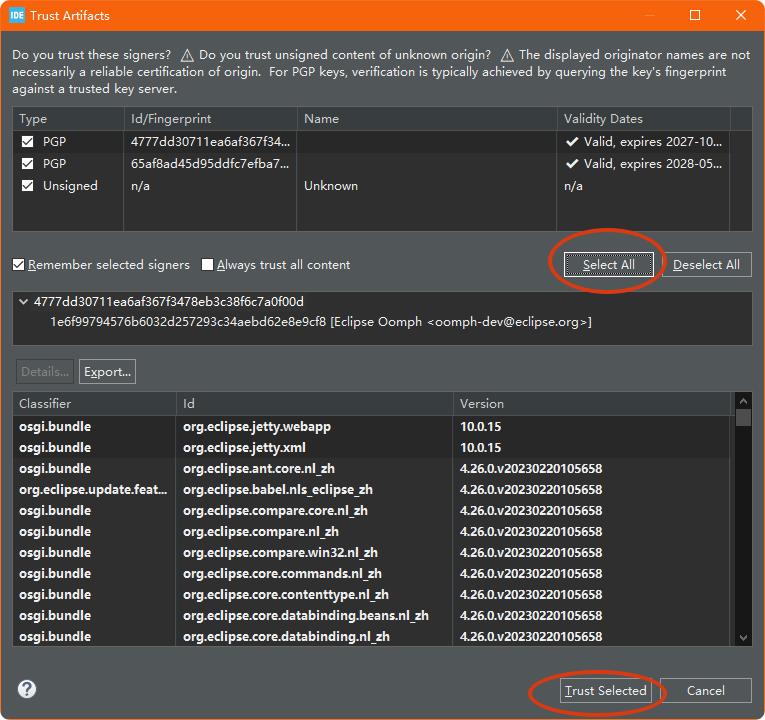Select the org.eclipse.jetty.webapp row

(257, 426)
